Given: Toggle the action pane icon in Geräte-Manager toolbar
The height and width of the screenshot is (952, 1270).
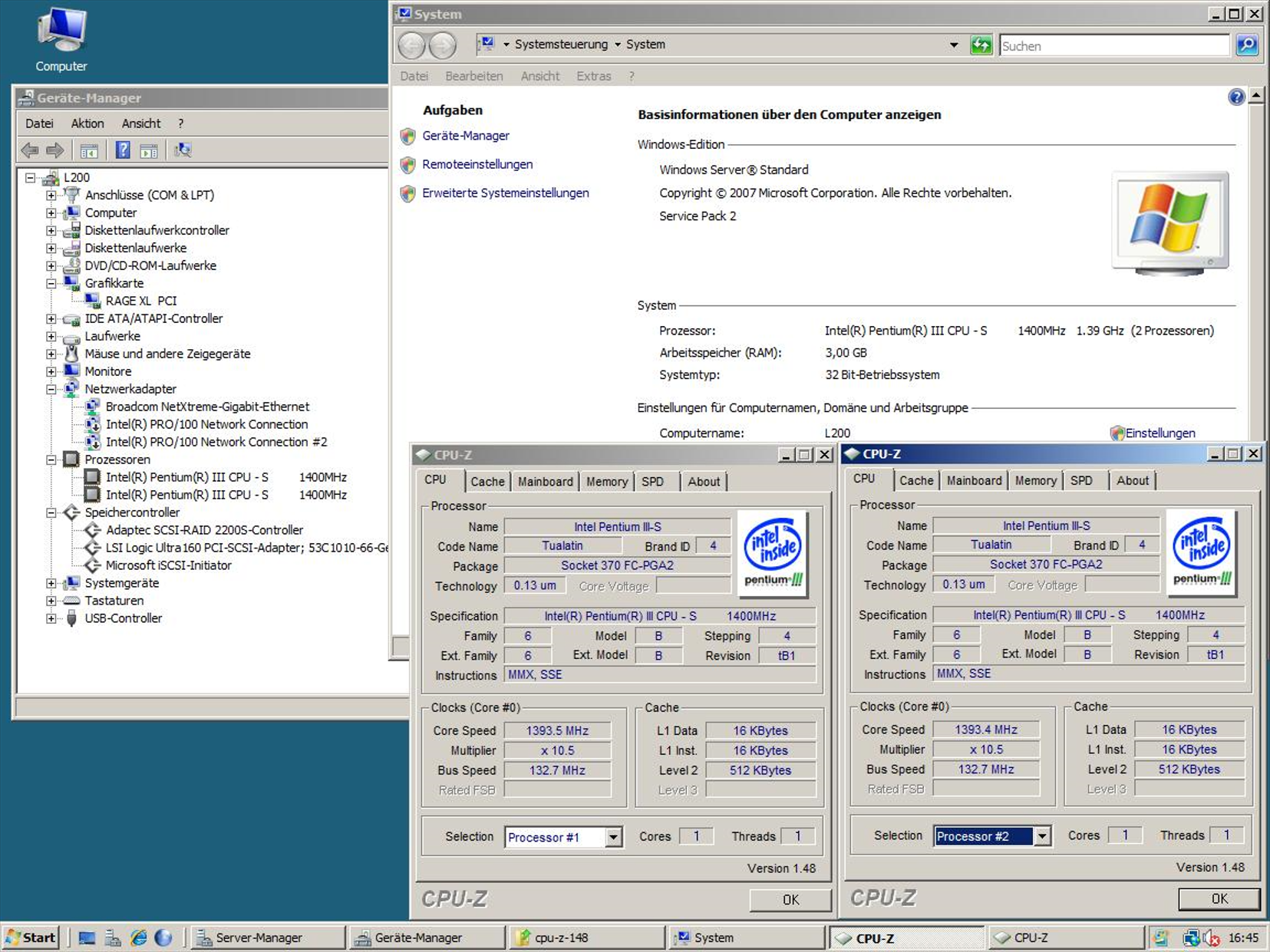Looking at the screenshot, I should click(149, 150).
